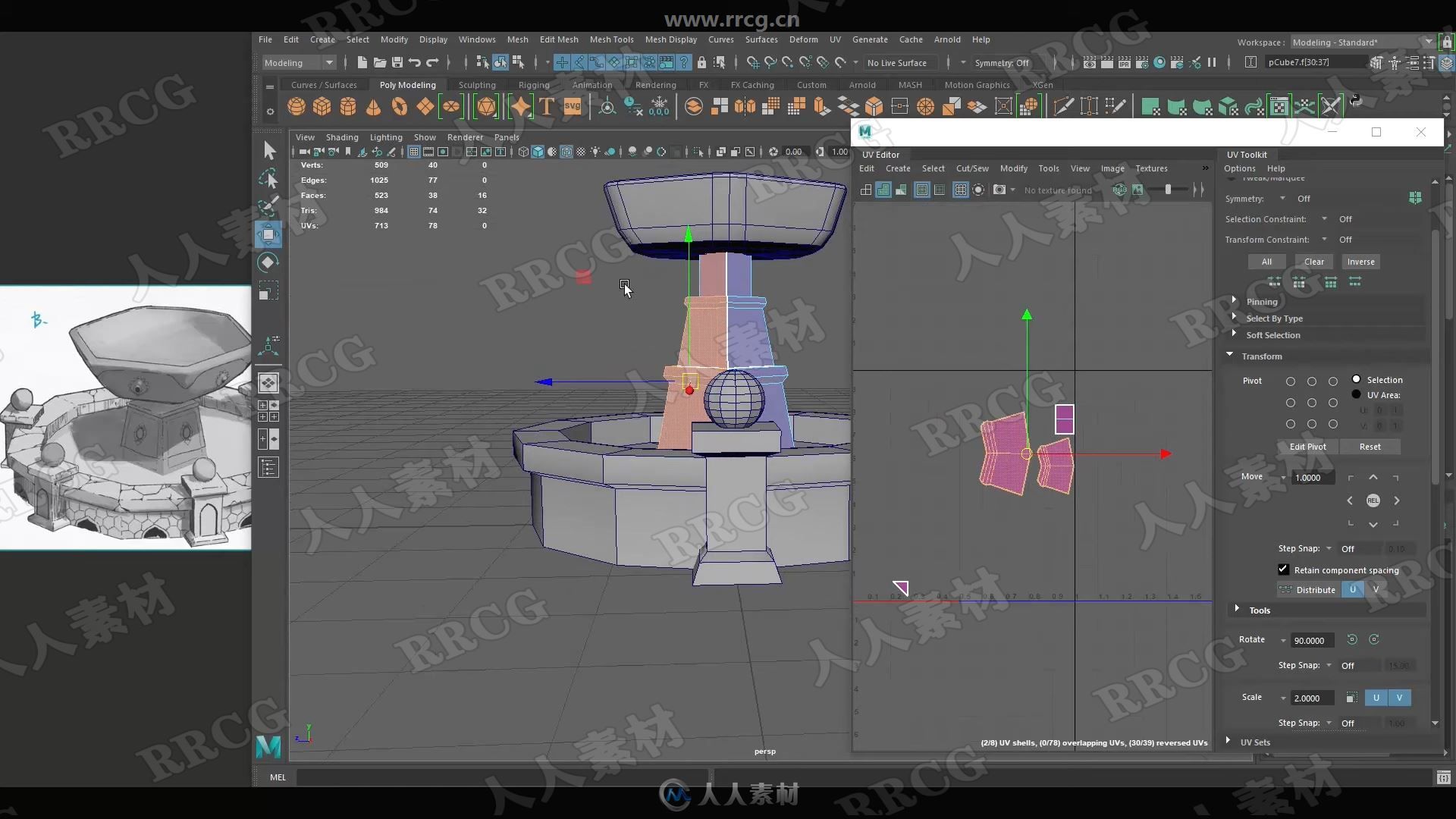Click the symmetry toggle icon in UV Toolkit
Image resolution: width=1456 pixels, height=819 pixels.
(x=1416, y=197)
